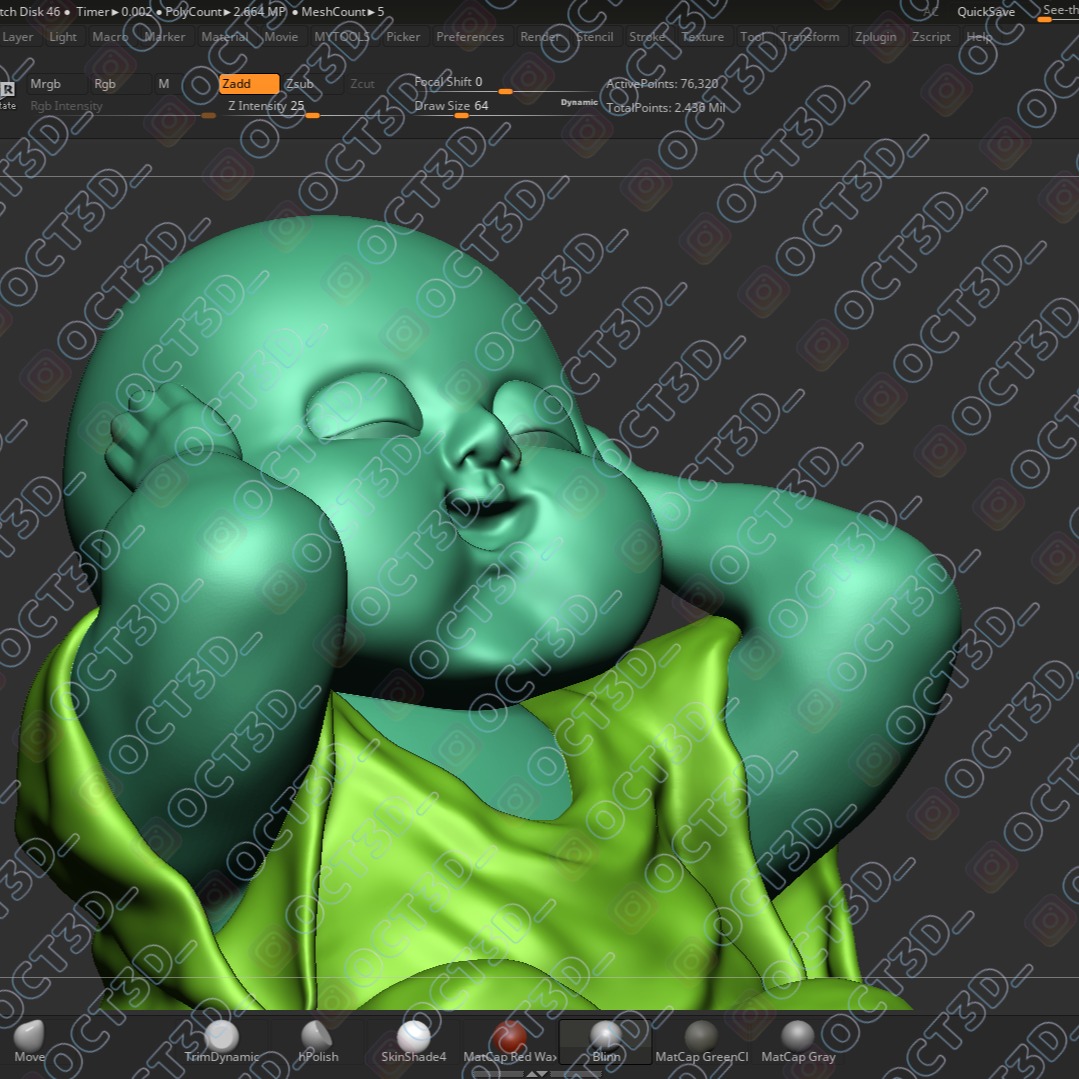The height and width of the screenshot is (1079, 1079).
Task: Apply the SkinShade4 material
Action: (414, 1040)
